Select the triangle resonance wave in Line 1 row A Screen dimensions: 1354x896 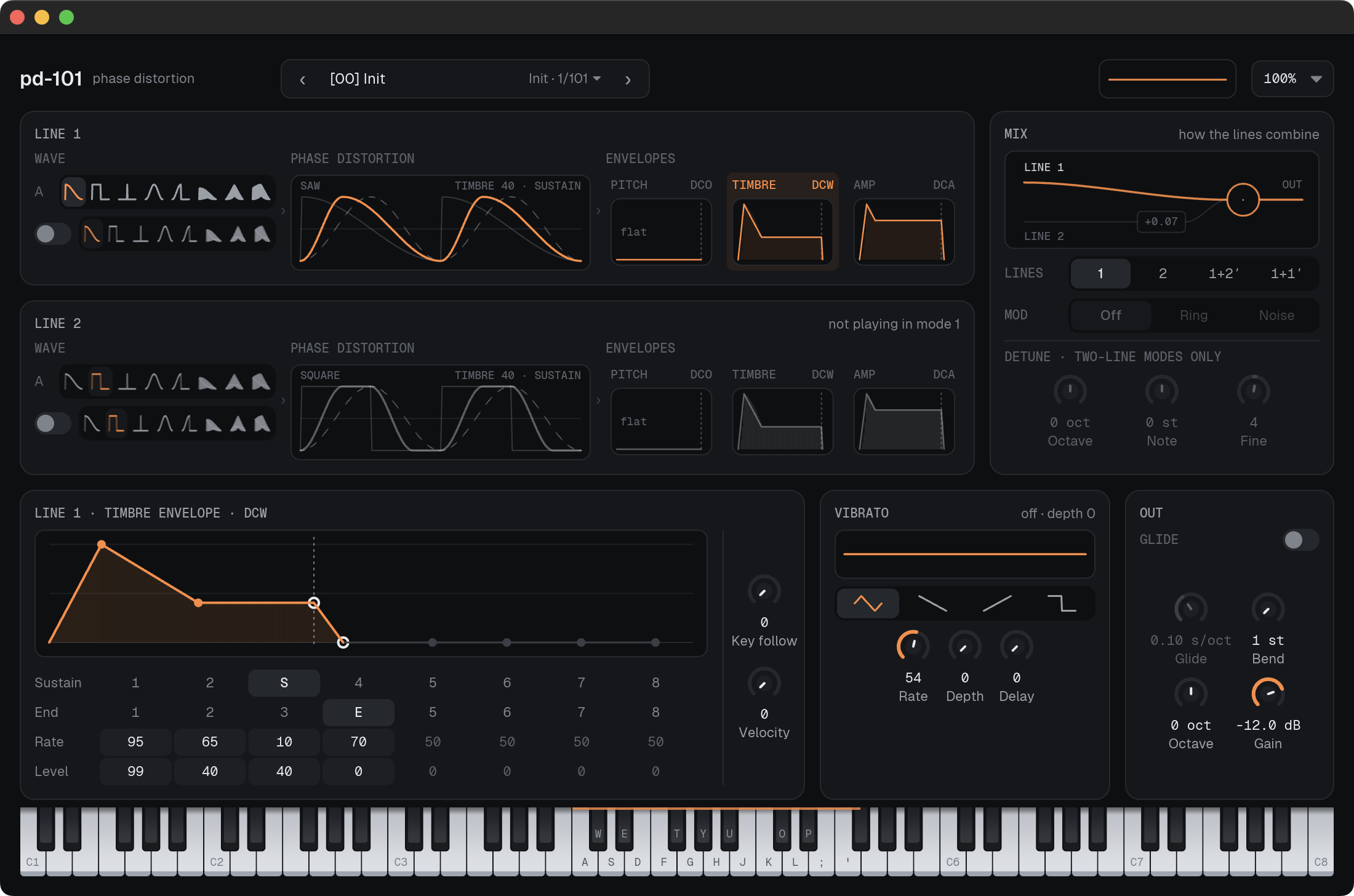tap(234, 192)
